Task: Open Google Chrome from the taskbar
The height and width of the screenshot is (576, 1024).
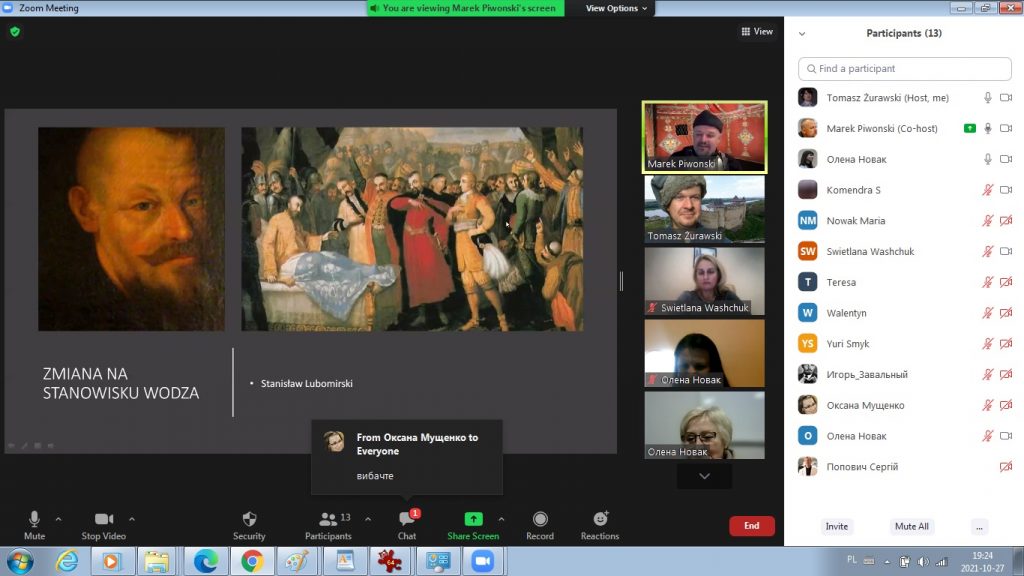Action: [252, 561]
